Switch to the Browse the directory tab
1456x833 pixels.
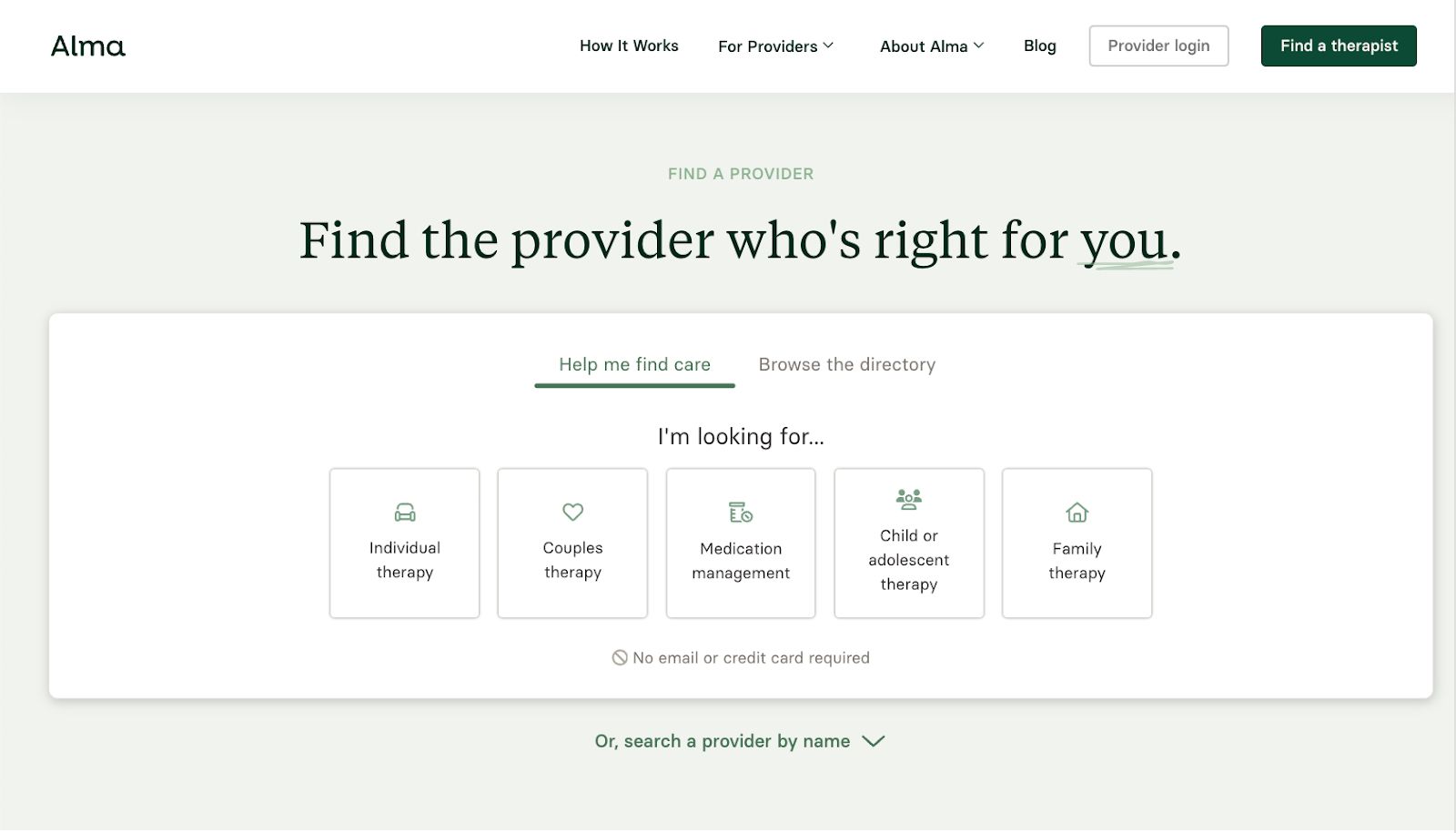pos(846,364)
